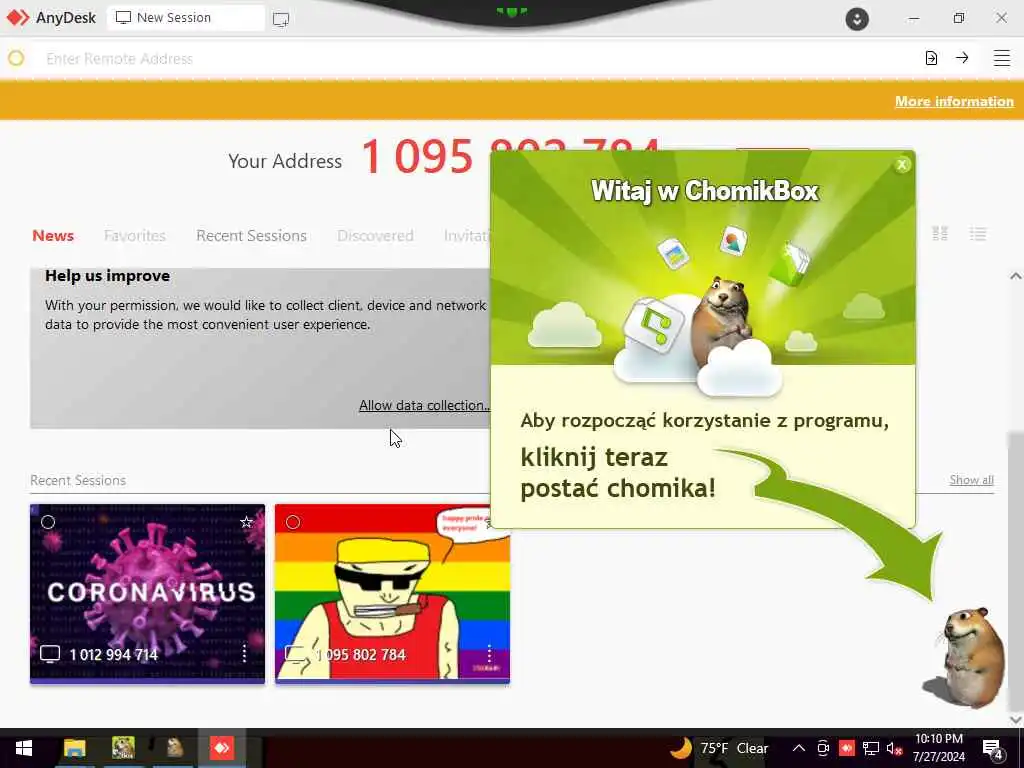Close the ChomikBox welcome popup

pos(902,165)
